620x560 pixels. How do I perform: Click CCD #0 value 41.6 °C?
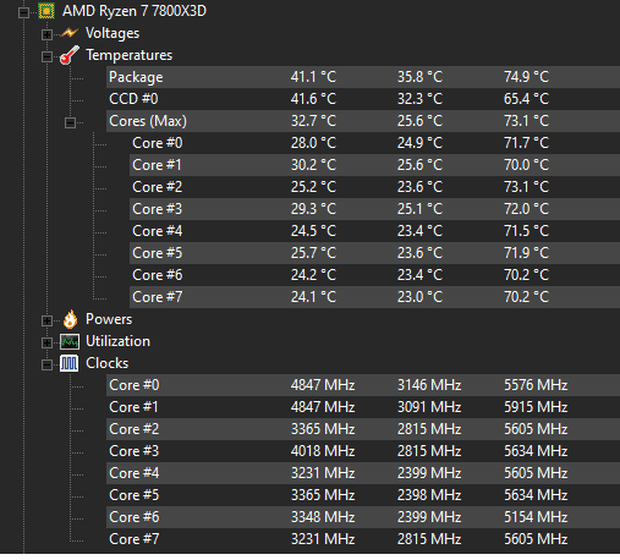(x=314, y=99)
